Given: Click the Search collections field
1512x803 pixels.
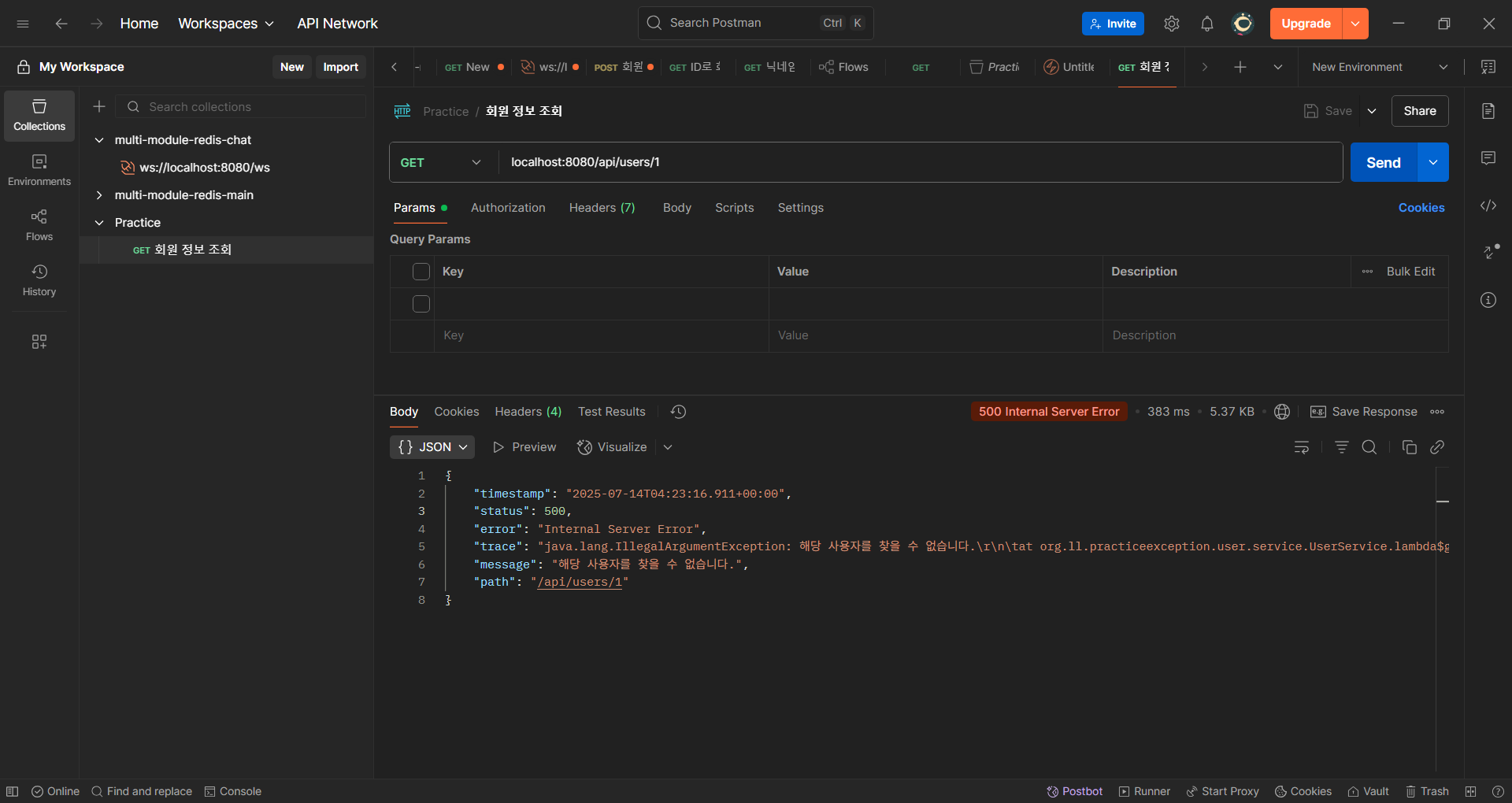Looking at the screenshot, I should 242,106.
